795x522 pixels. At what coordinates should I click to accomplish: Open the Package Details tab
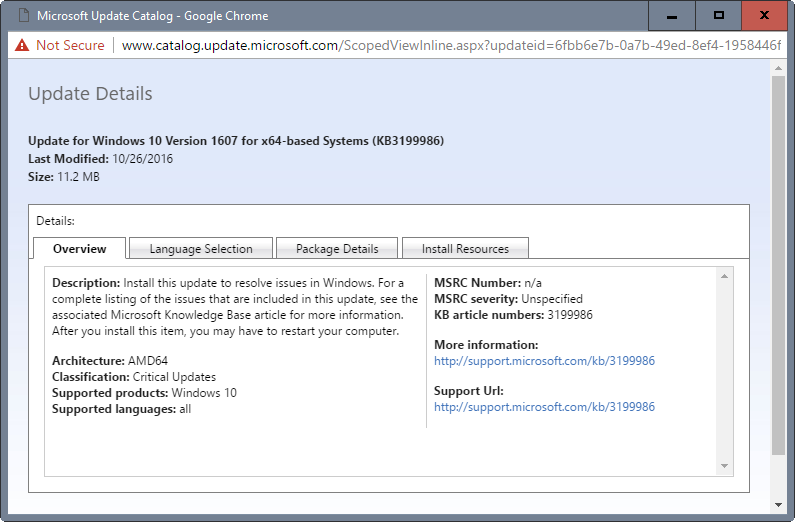(337, 249)
